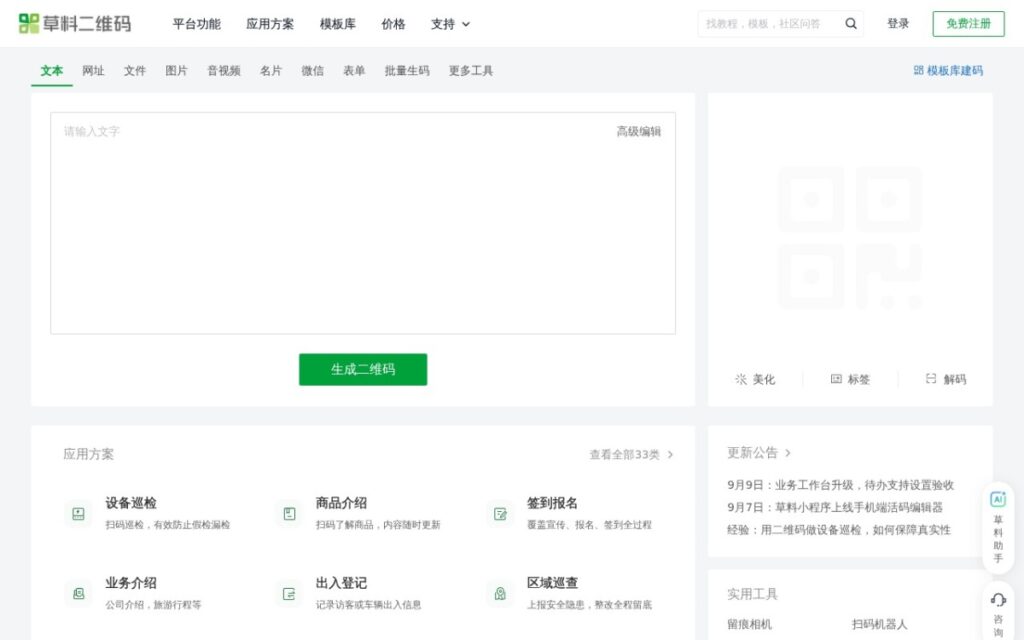This screenshot has width=1024, height=640.
Task: Click the search magnifier icon
Action: pyautogui.click(x=850, y=24)
